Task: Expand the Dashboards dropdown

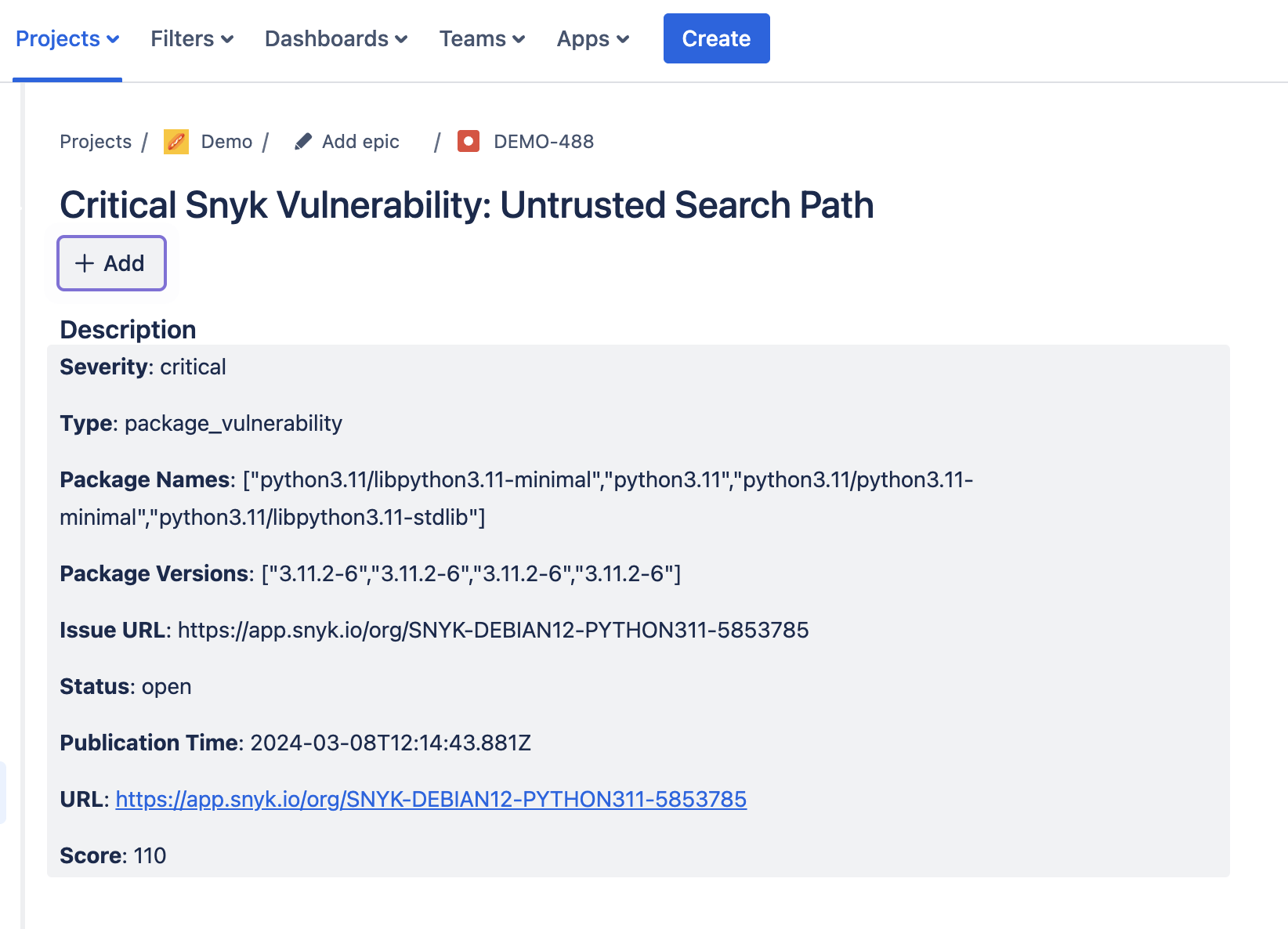Action: click(x=336, y=39)
